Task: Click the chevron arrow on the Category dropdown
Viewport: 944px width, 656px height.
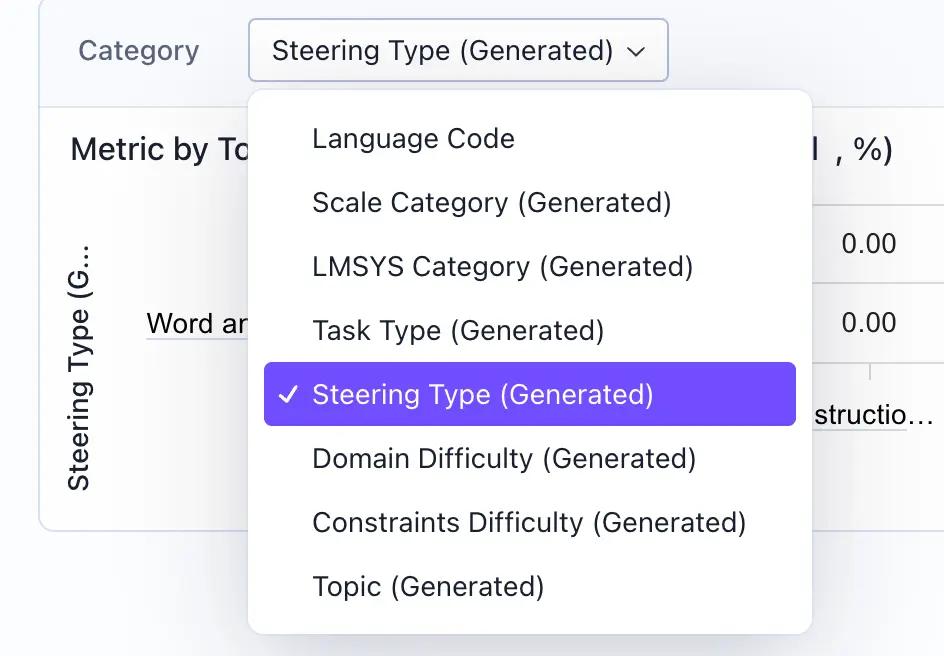Action: (637, 52)
